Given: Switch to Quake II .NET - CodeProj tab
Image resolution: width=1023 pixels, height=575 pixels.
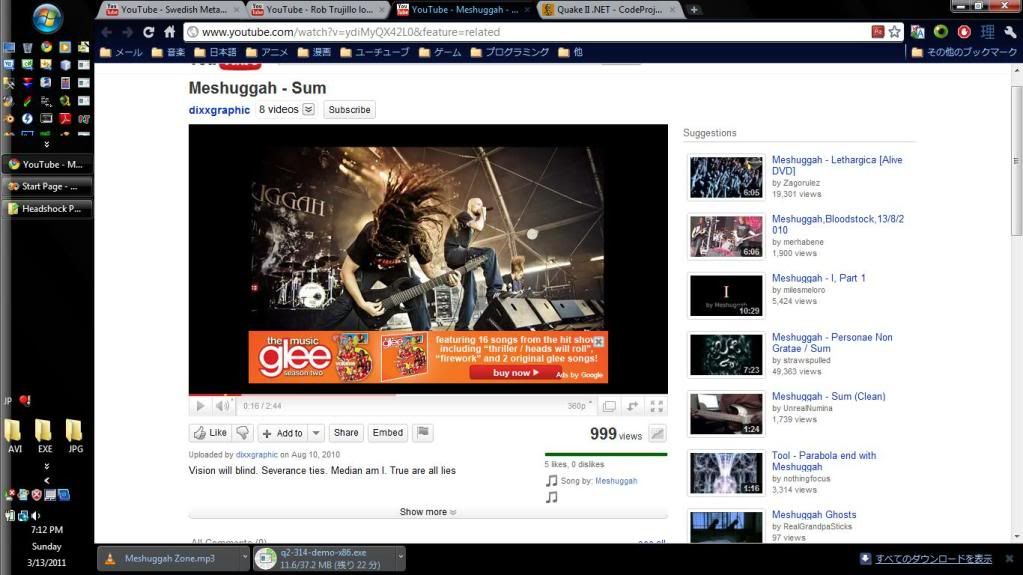Looking at the screenshot, I should tap(609, 10).
